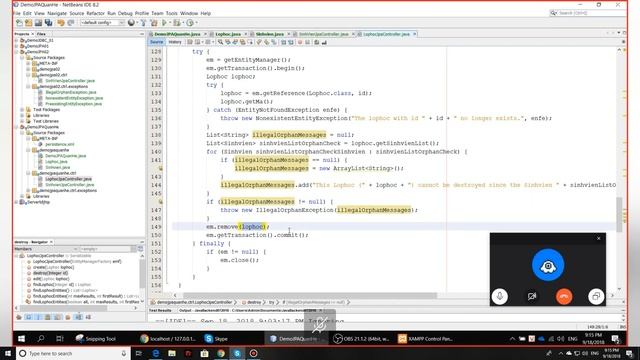Open Test Results tab in output area
Image resolution: width=640 pixels, height=360 pixels.
click(160, 311)
